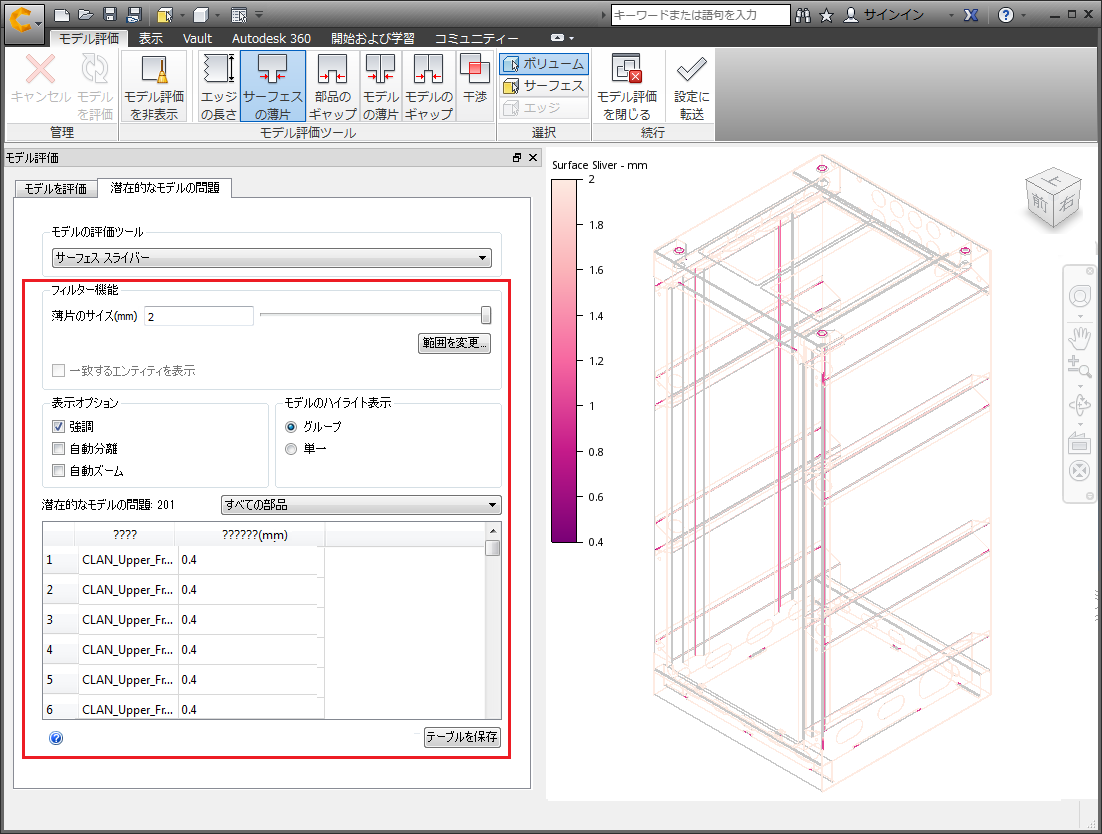Image resolution: width=1102 pixels, height=834 pixels.
Task: Click the Autodesk Exchange X icon
Action: click(971, 15)
